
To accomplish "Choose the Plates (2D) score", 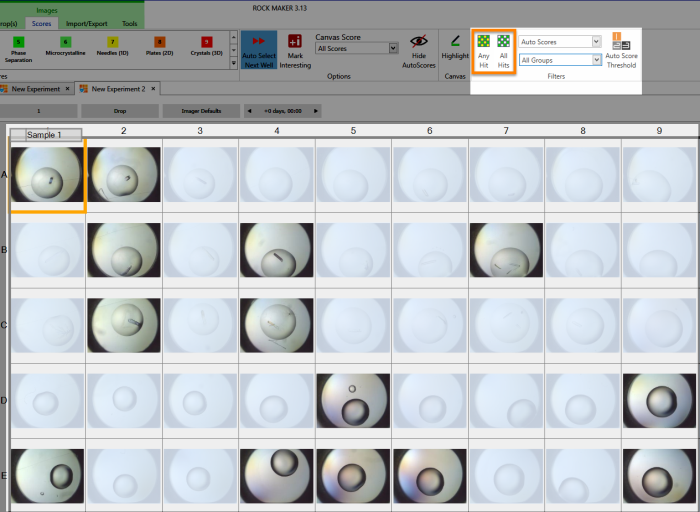I will (x=159, y=42).
